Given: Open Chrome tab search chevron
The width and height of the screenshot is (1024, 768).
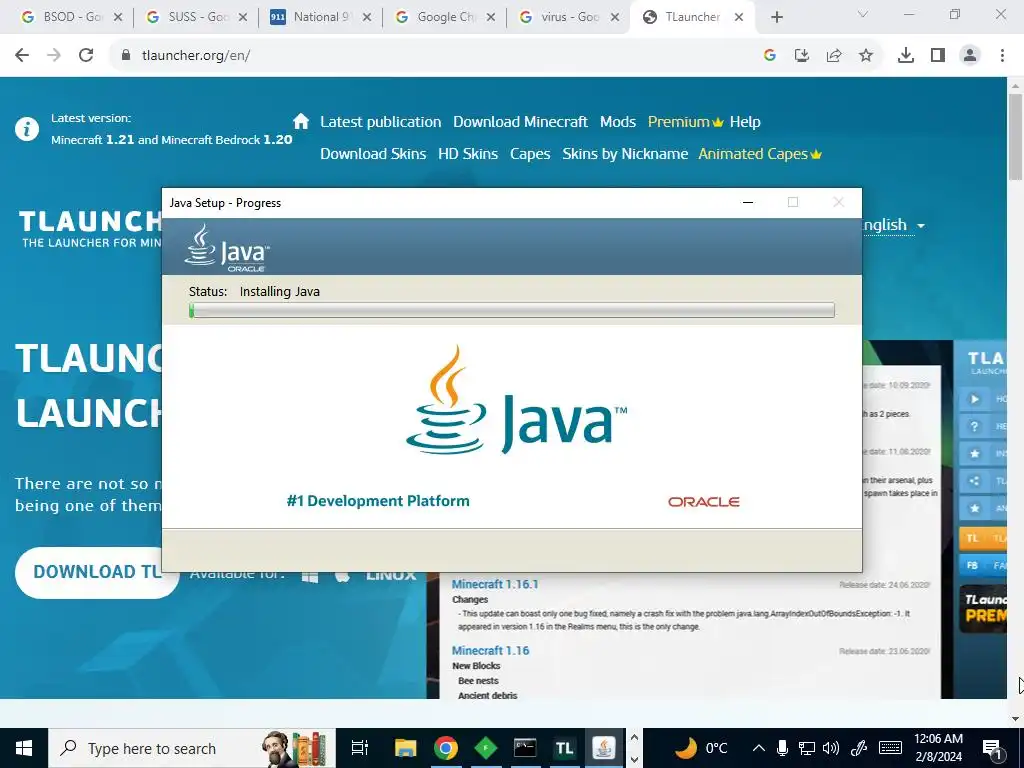Looking at the screenshot, I should 862,15.
